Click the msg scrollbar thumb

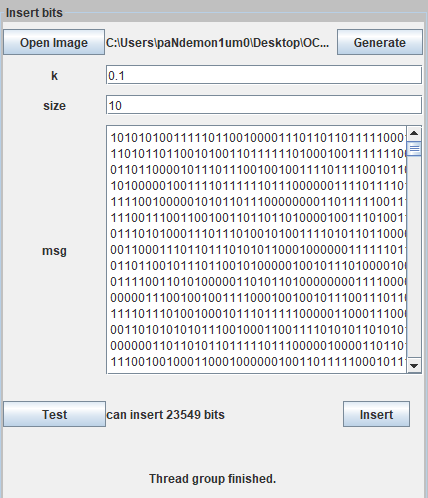coord(414,149)
